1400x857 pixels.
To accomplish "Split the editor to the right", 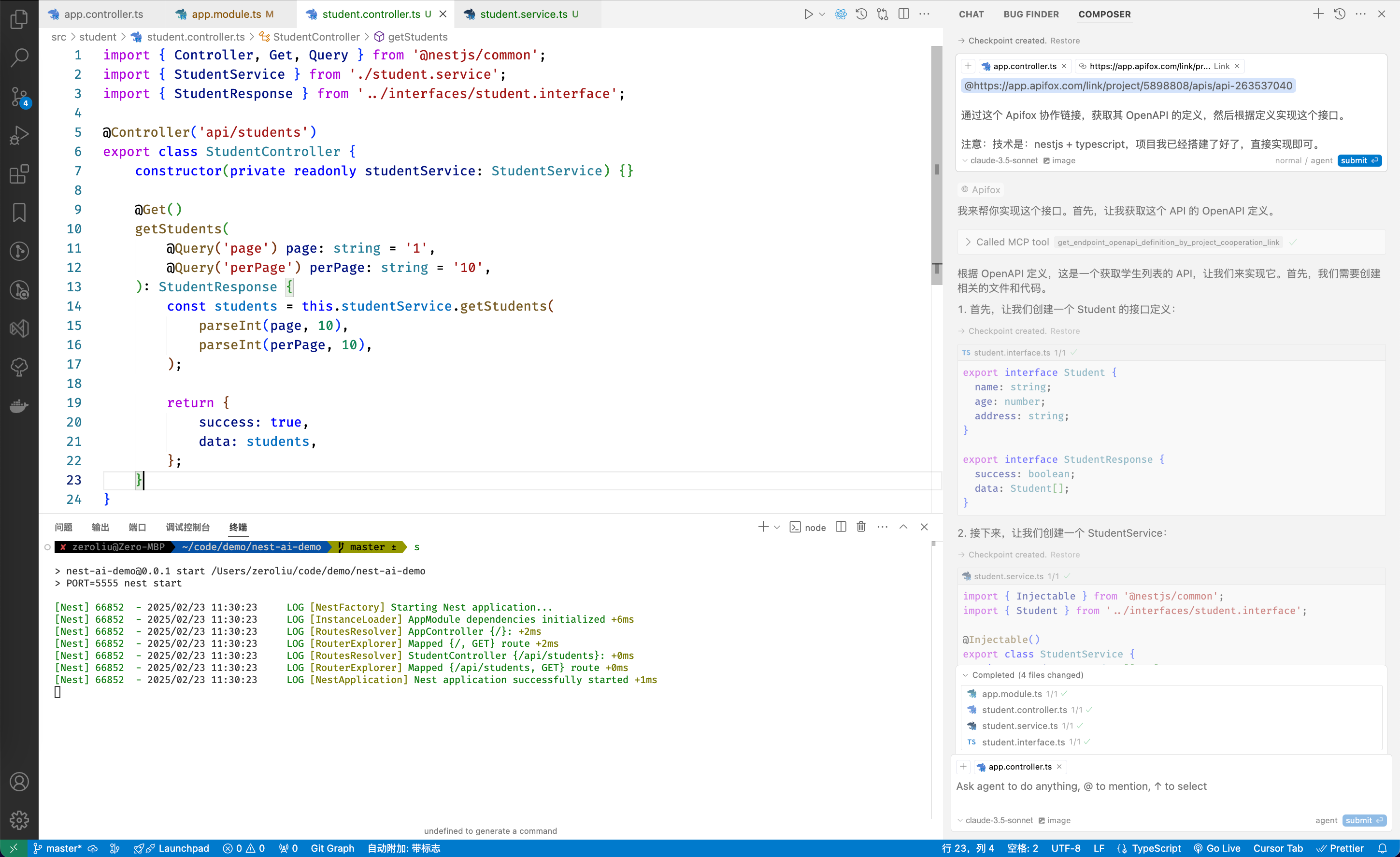I will (x=903, y=14).
